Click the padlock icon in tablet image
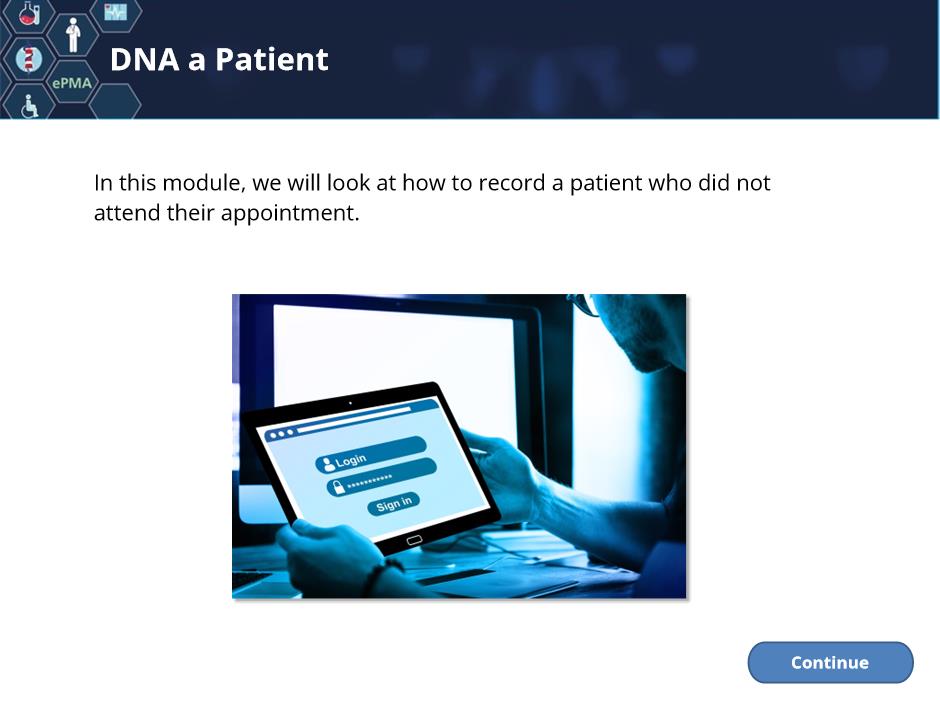 point(339,486)
